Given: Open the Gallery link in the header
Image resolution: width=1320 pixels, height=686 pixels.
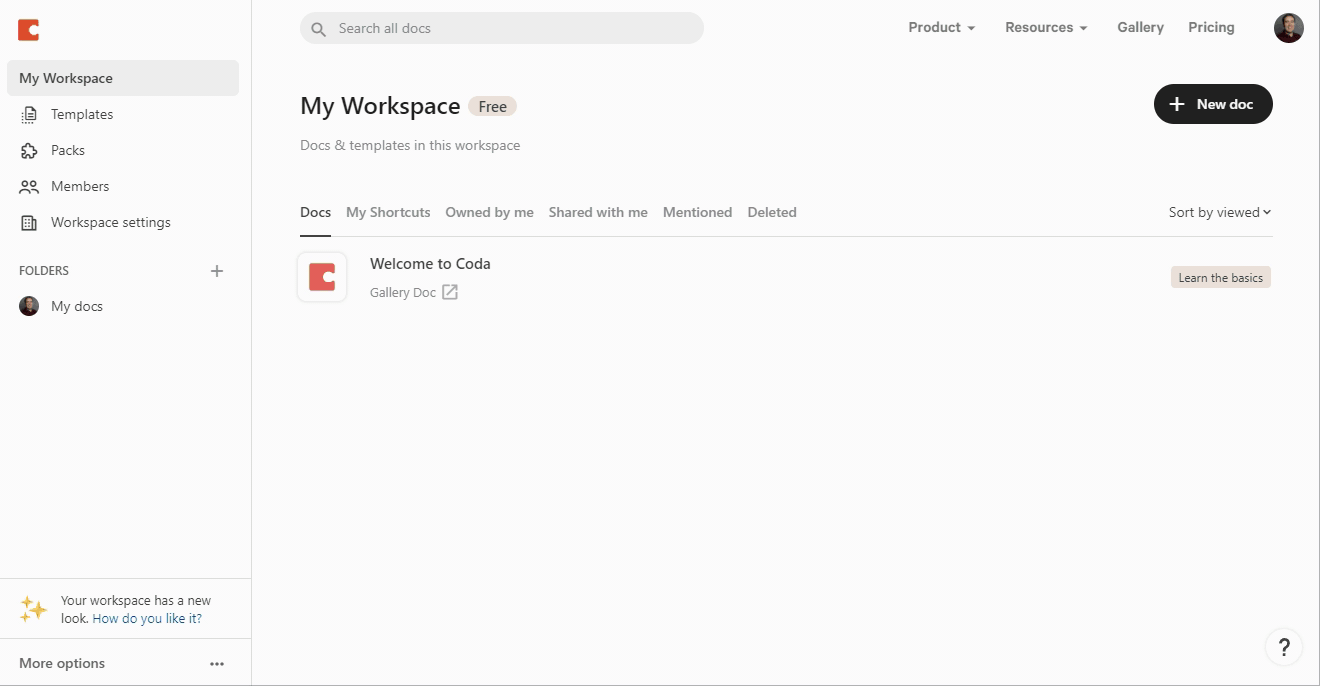Looking at the screenshot, I should pyautogui.click(x=1140, y=27).
